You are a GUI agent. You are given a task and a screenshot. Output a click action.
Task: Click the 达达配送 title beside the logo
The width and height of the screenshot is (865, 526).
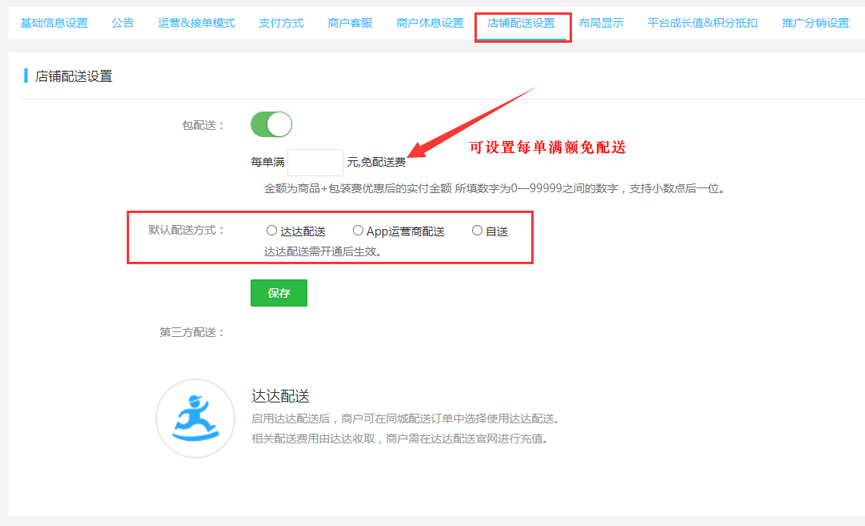point(281,396)
